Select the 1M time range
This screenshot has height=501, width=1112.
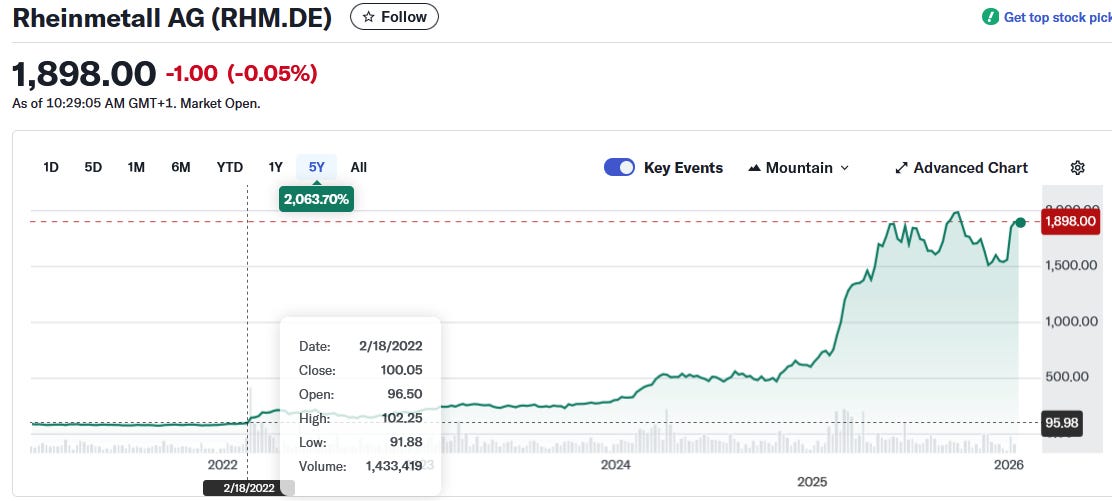[x=136, y=167]
